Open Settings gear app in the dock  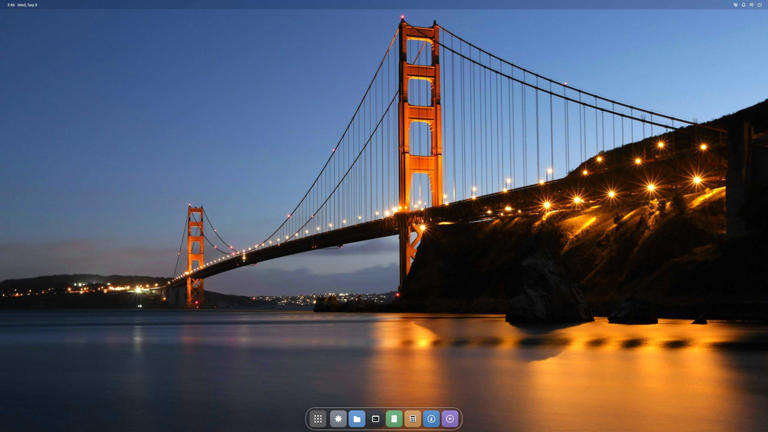(x=338, y=419)
